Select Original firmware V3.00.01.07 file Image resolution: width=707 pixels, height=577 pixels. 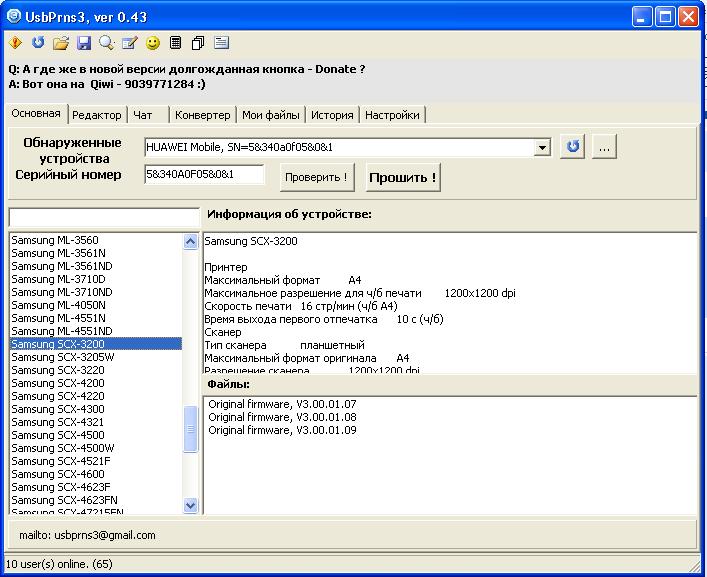coord(282,404)
